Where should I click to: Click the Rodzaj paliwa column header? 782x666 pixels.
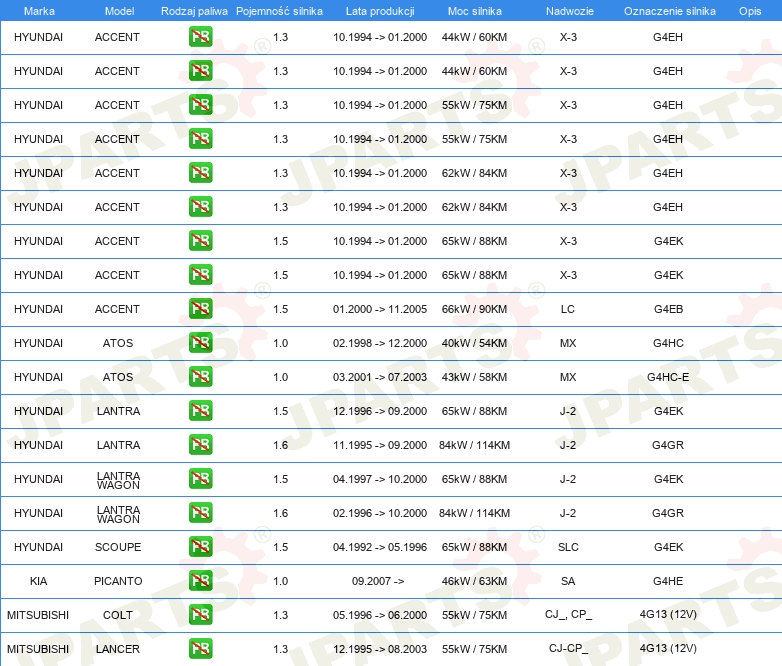194,11
